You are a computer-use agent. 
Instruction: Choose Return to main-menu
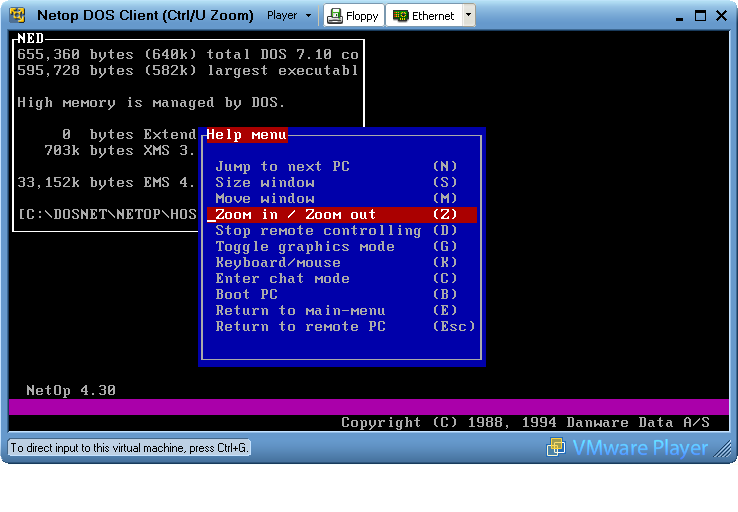(x=342, y=311)
